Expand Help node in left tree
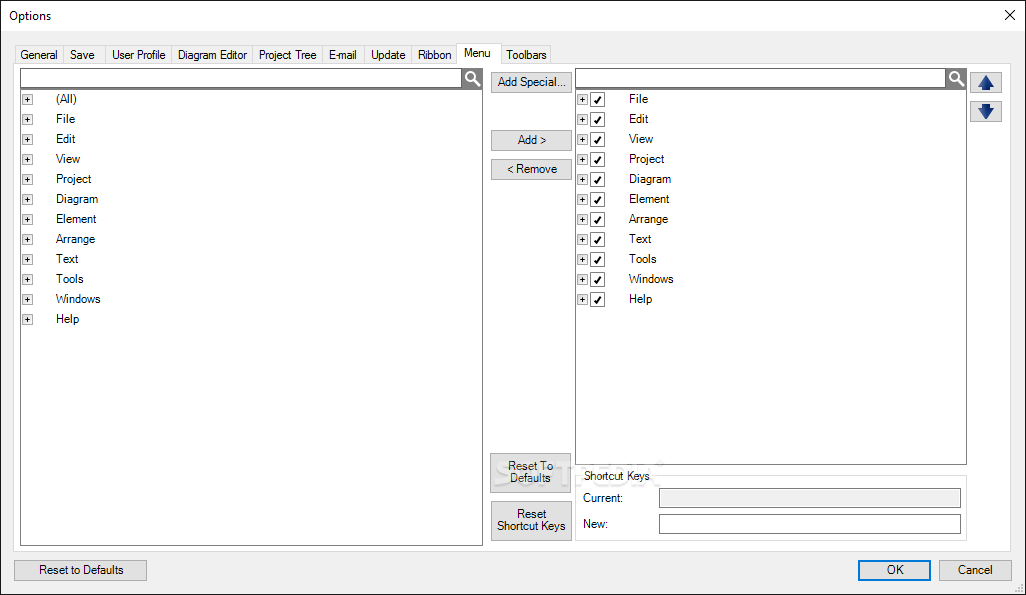The image size is (1026, 595). pyautogui.click(x=27, y=319)
